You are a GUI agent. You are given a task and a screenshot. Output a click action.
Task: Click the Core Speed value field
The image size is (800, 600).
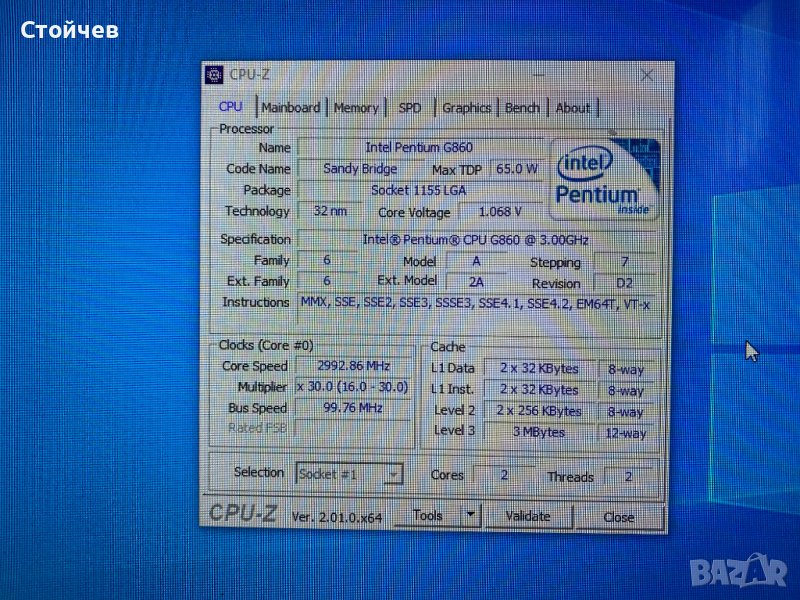click(x=351, y=366)
